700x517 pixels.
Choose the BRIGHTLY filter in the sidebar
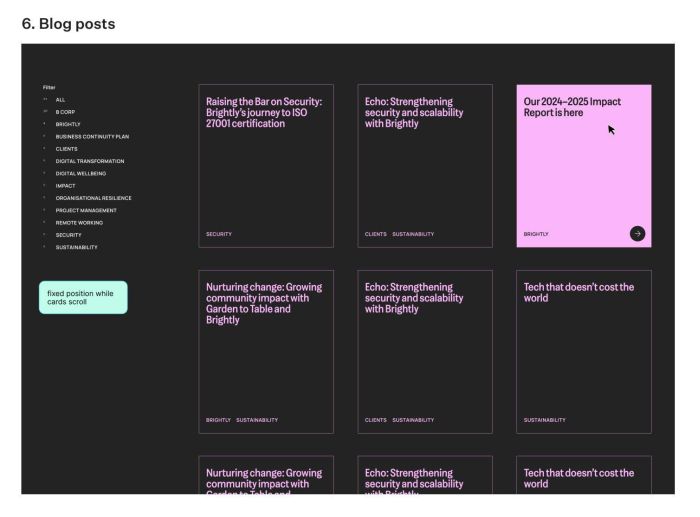click(x=68, y=125)
